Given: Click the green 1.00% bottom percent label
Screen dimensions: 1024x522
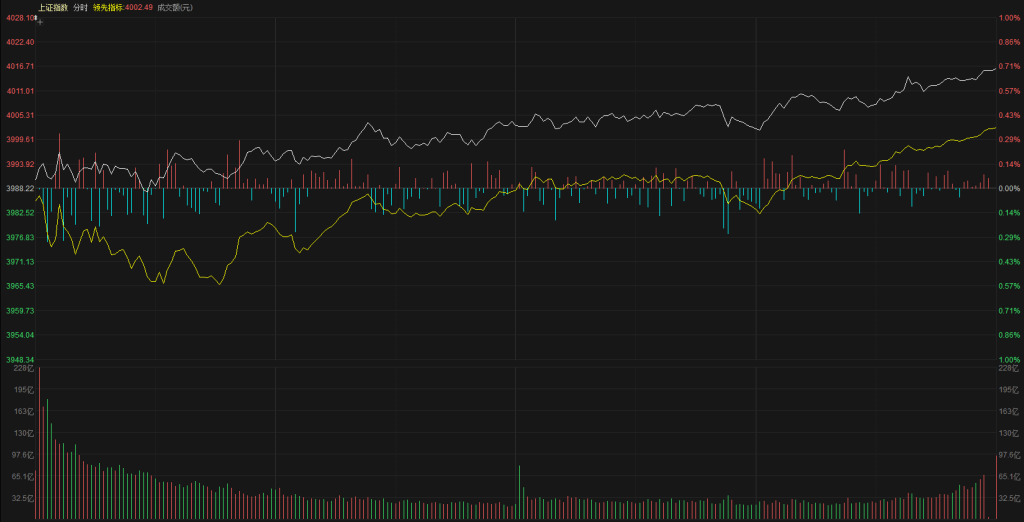Looking at the screenshot, I should 1008,359.
